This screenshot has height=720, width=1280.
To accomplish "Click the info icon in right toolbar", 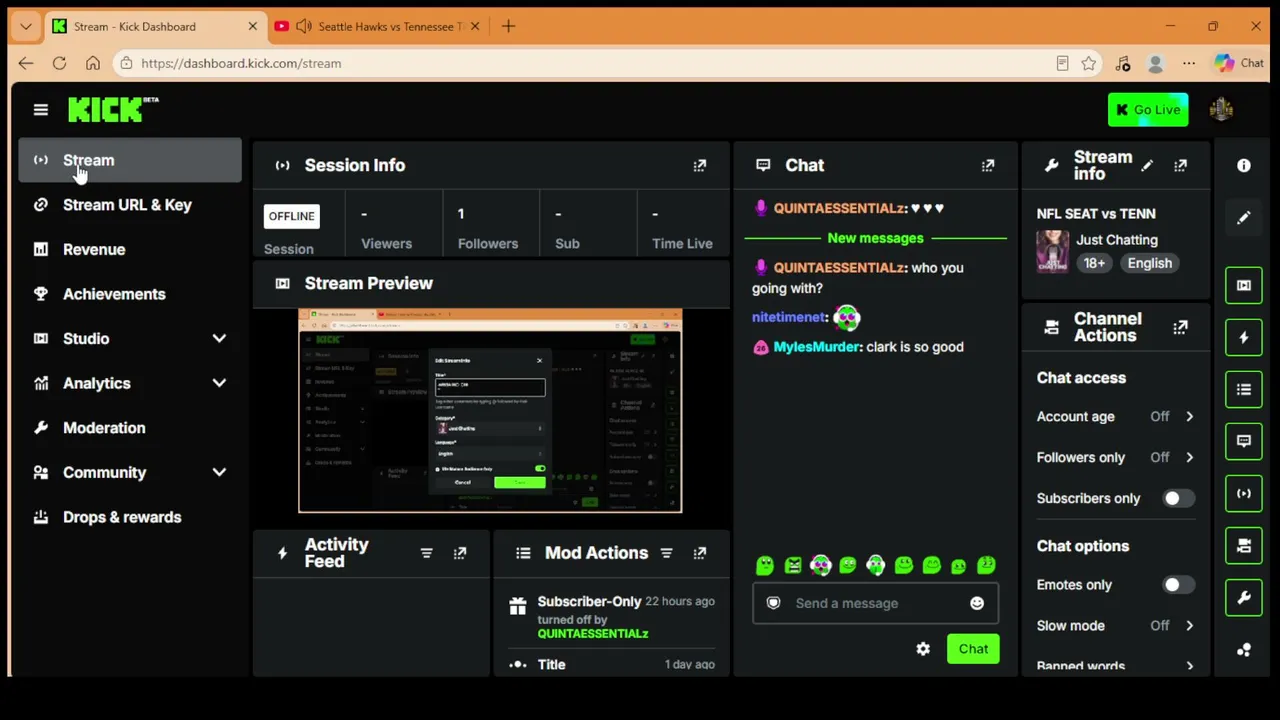I will click(x=1244, y=166).
